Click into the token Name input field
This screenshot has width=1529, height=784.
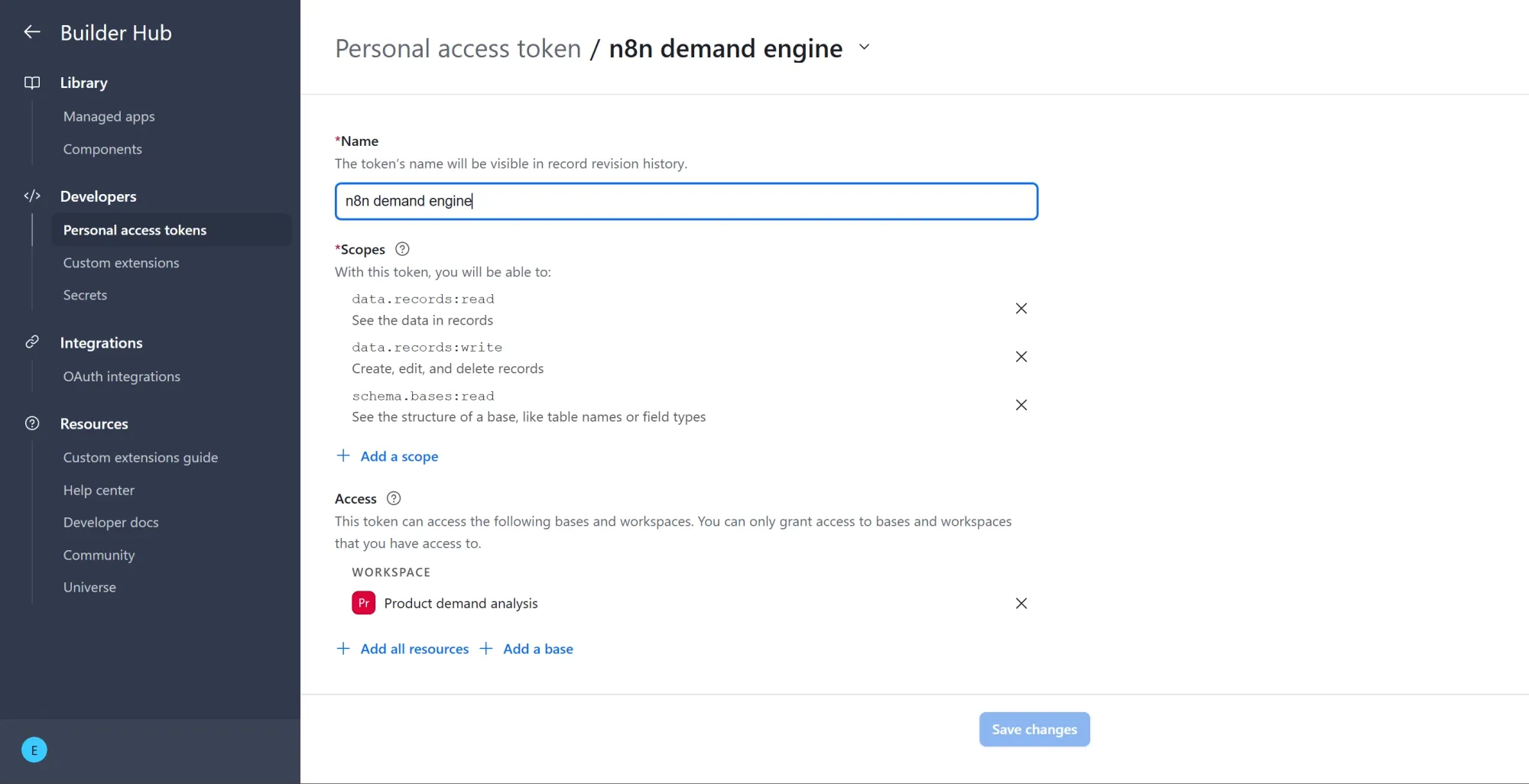(x=686, y=201)
